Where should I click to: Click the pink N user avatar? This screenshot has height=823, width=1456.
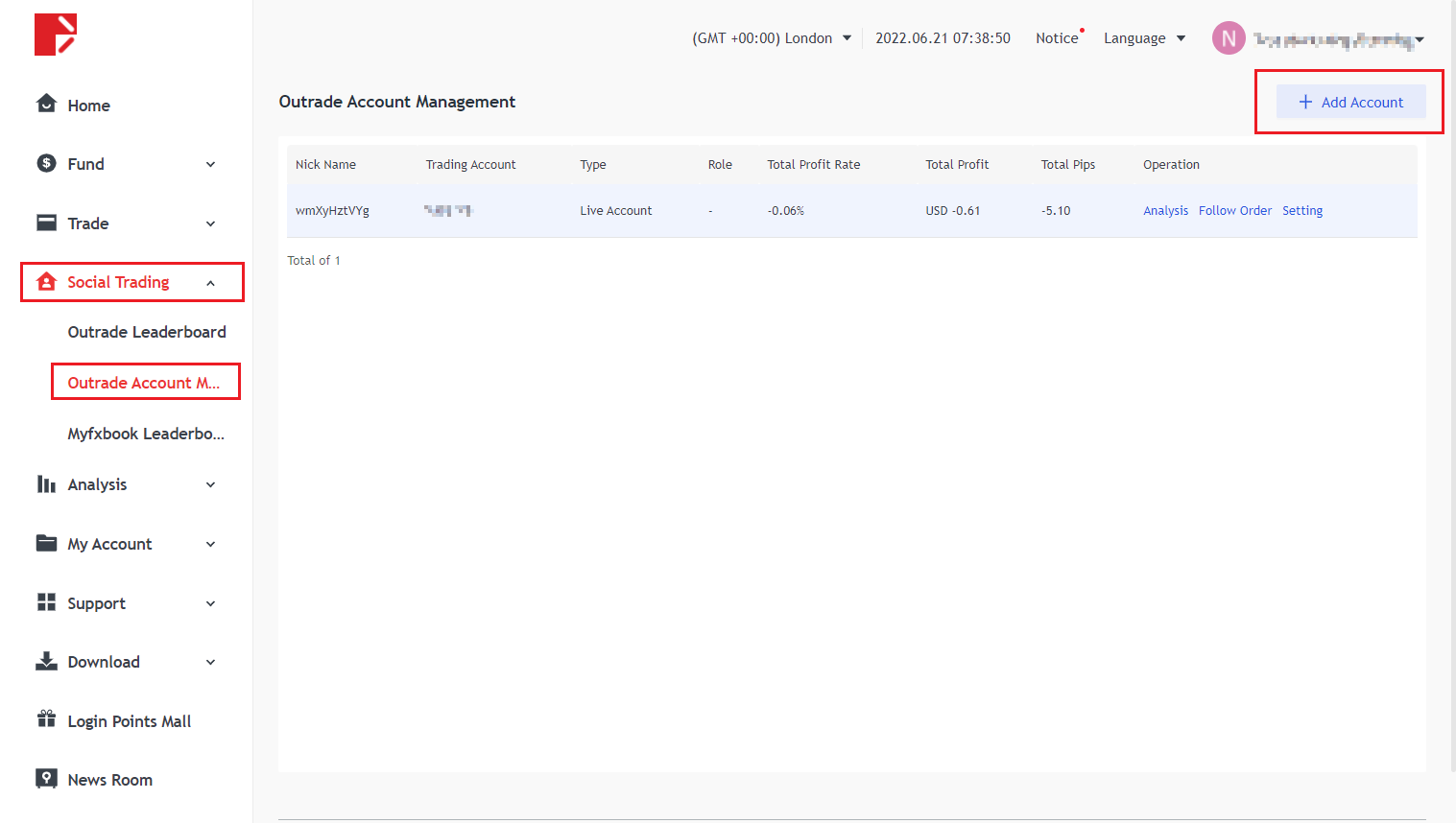(1229, 38)
